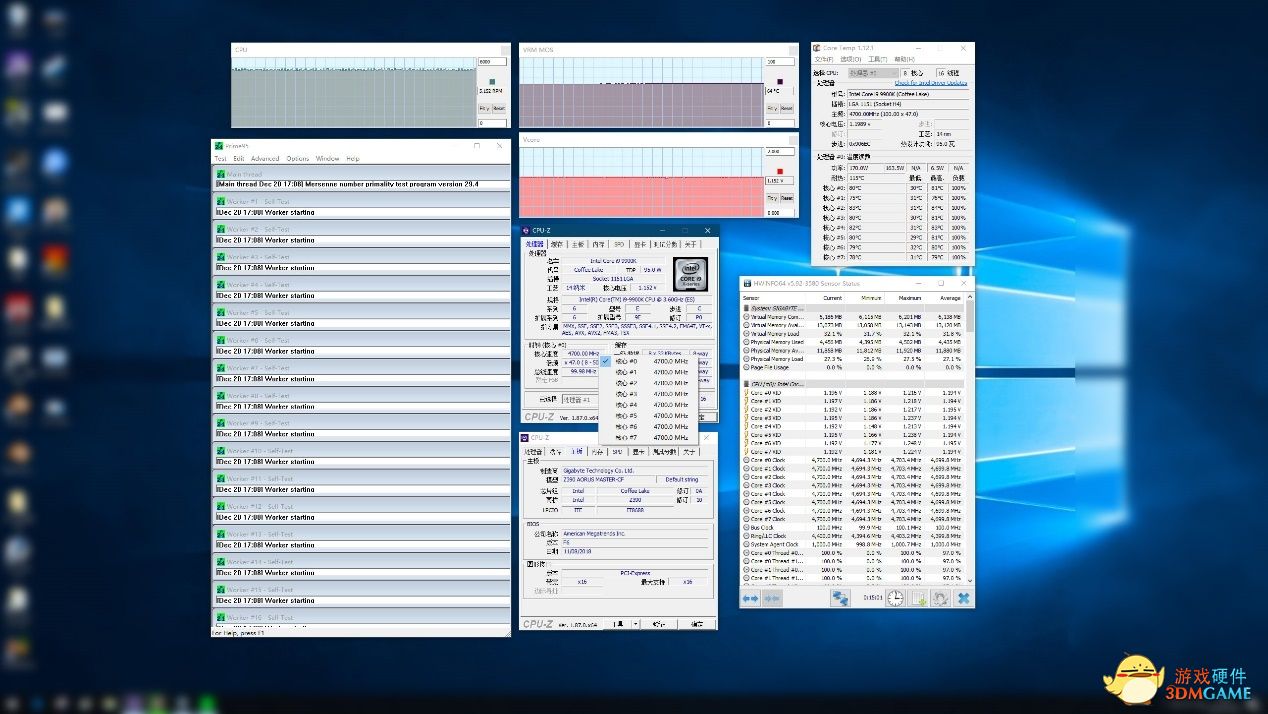Click HWiNFO network computers icon
Screen dimensions: 1268x714
click(x=840, y=598)
